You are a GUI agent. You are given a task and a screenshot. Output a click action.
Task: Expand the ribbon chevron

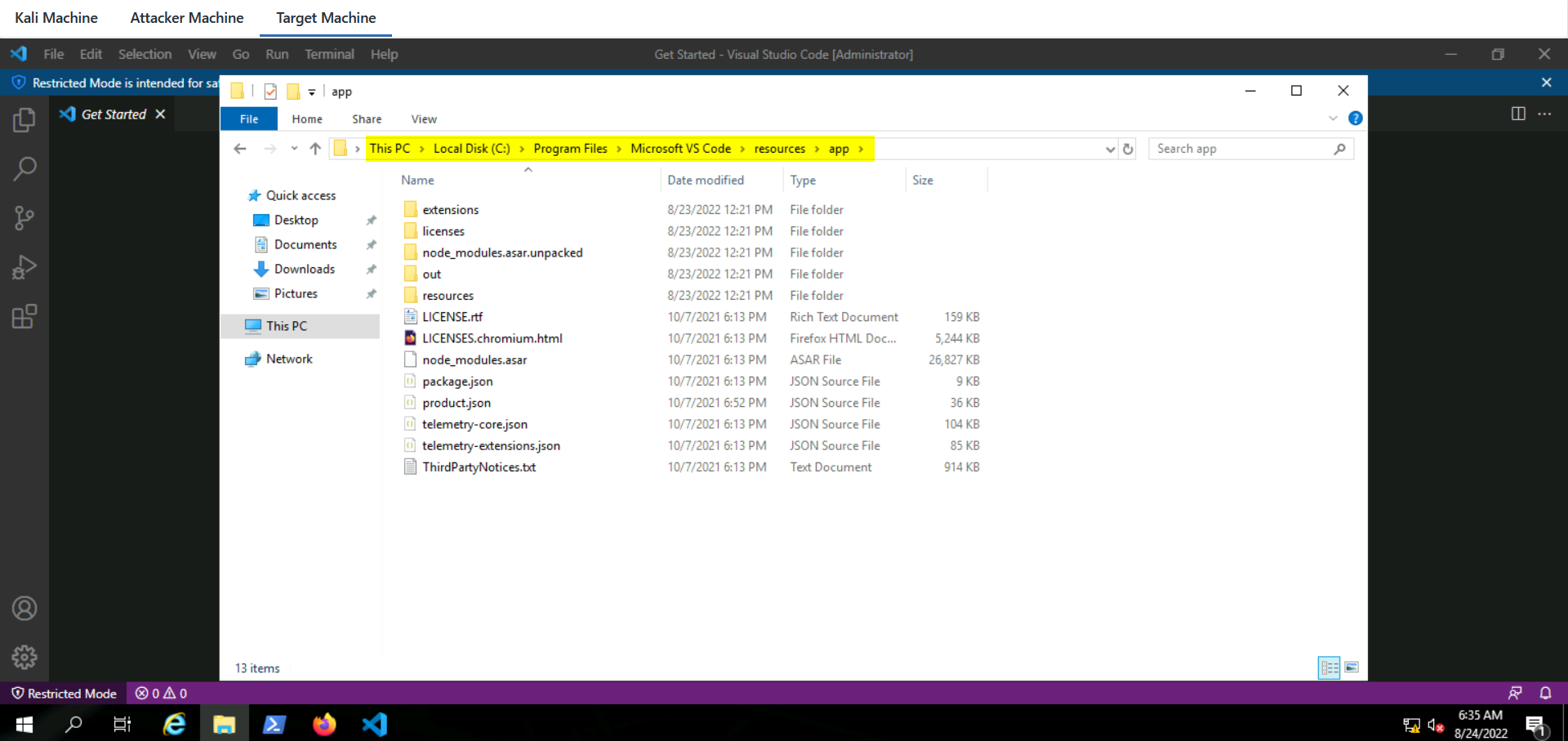[x=1333, y=118]
